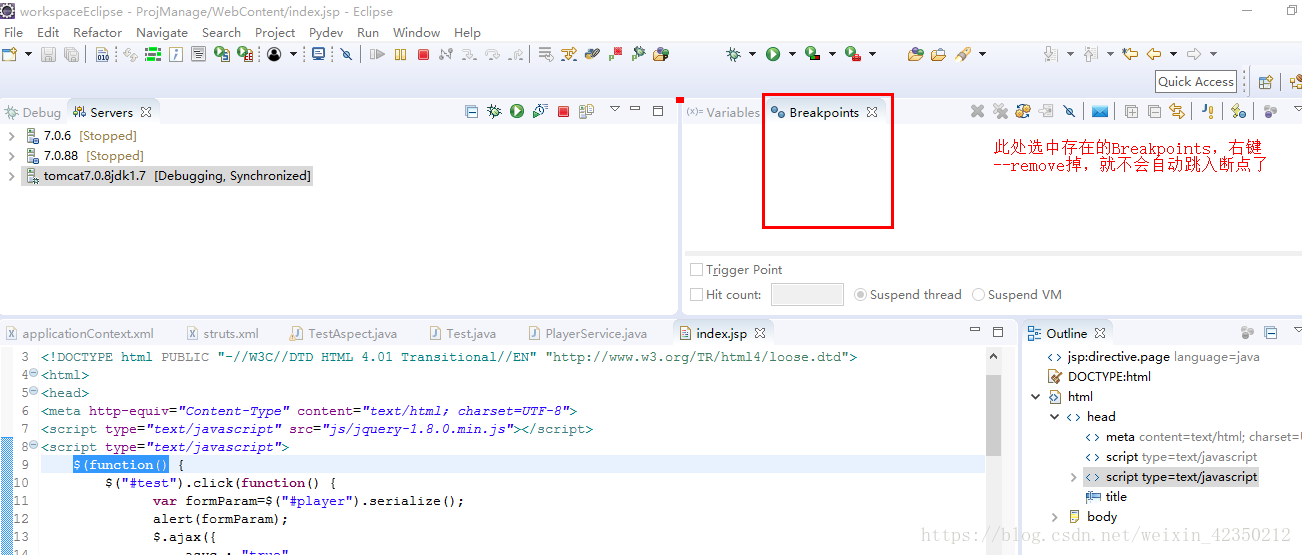The image size is (1302, 555).
Task: Click the Skip All Breakpoints icon in main toolbar
Action: 346,54
